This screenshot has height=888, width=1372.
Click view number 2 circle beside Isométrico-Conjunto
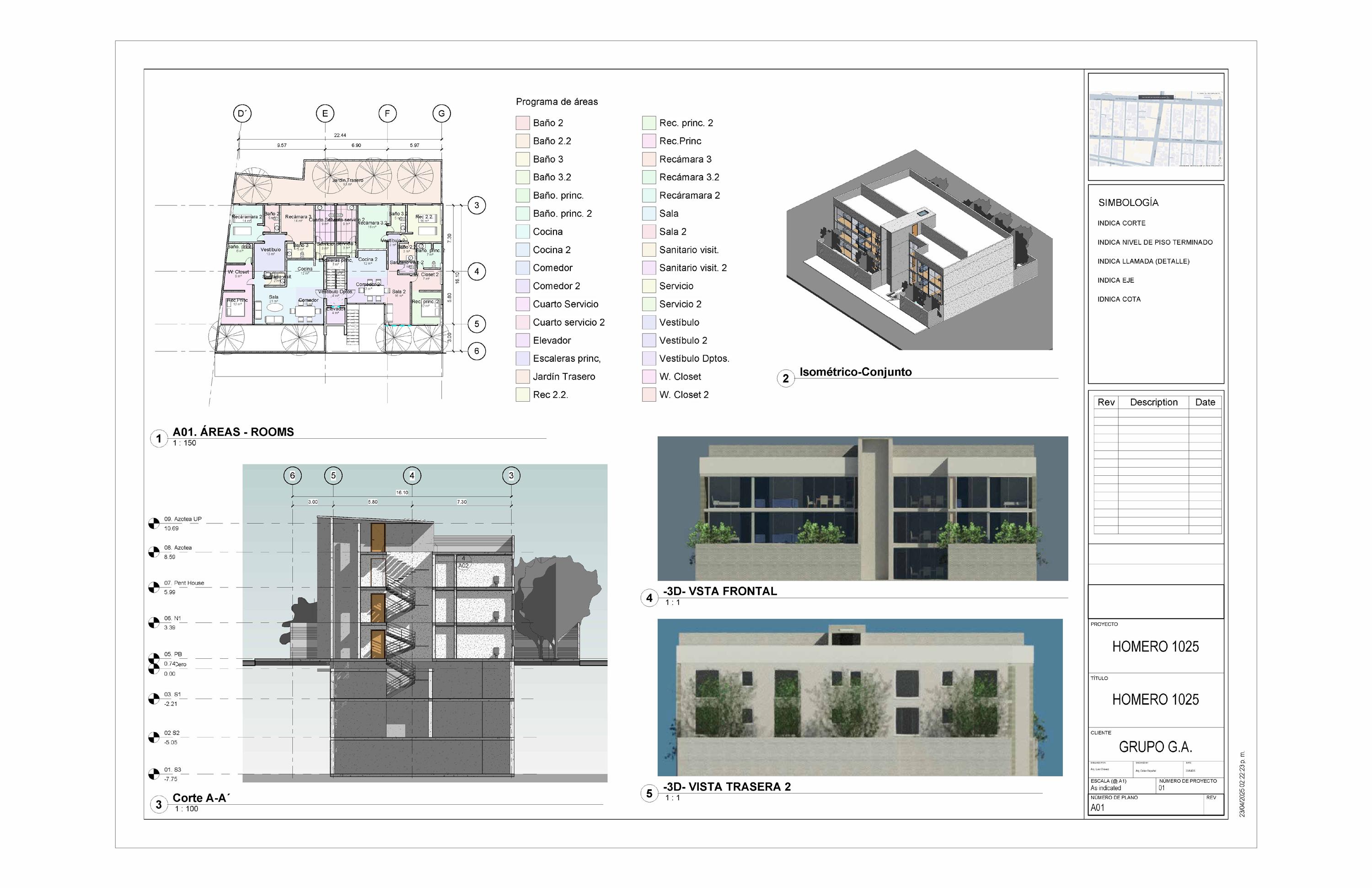[x=785, y=379]
